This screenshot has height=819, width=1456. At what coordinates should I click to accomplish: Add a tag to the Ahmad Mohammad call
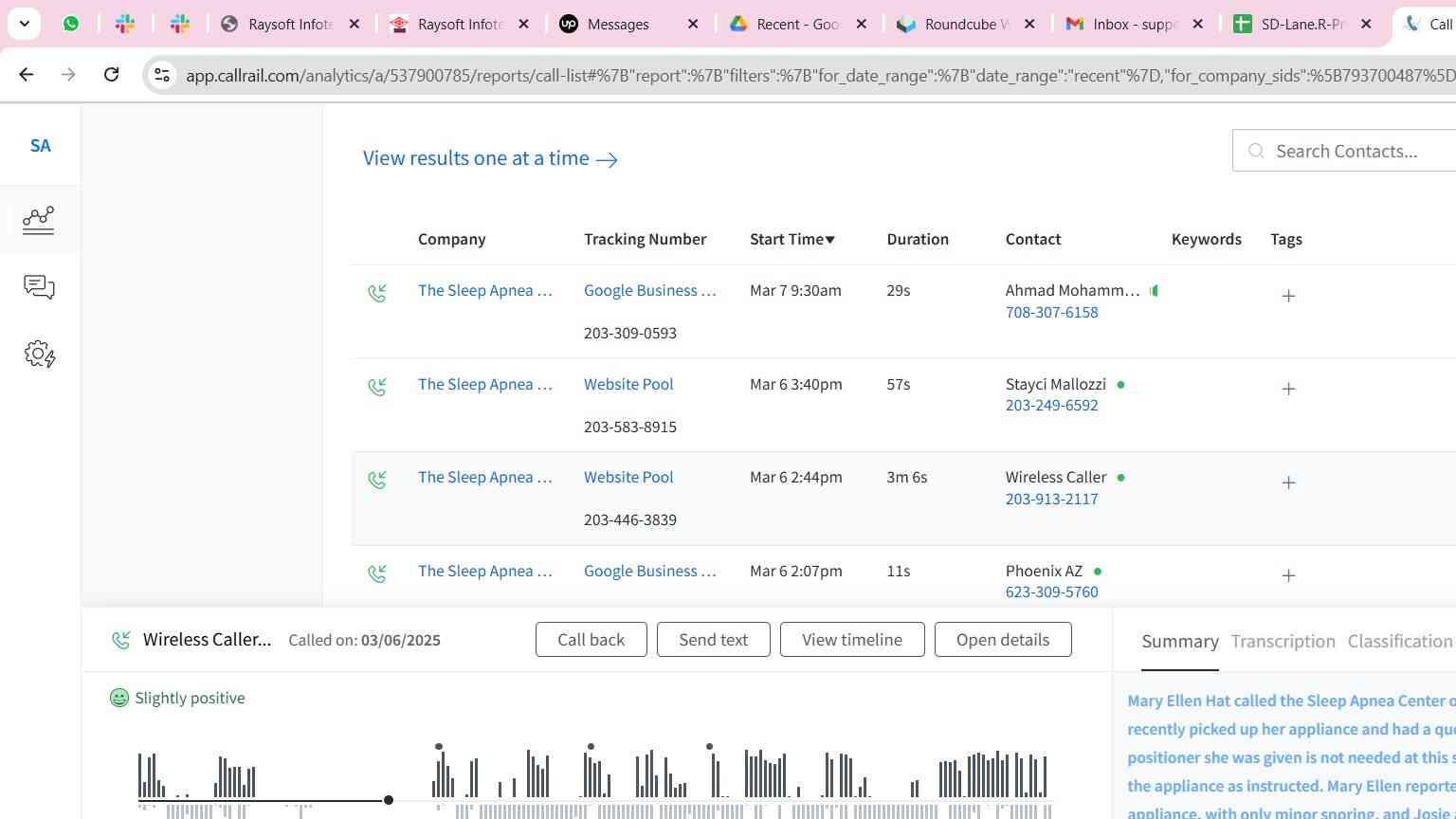click(1288, 296)
